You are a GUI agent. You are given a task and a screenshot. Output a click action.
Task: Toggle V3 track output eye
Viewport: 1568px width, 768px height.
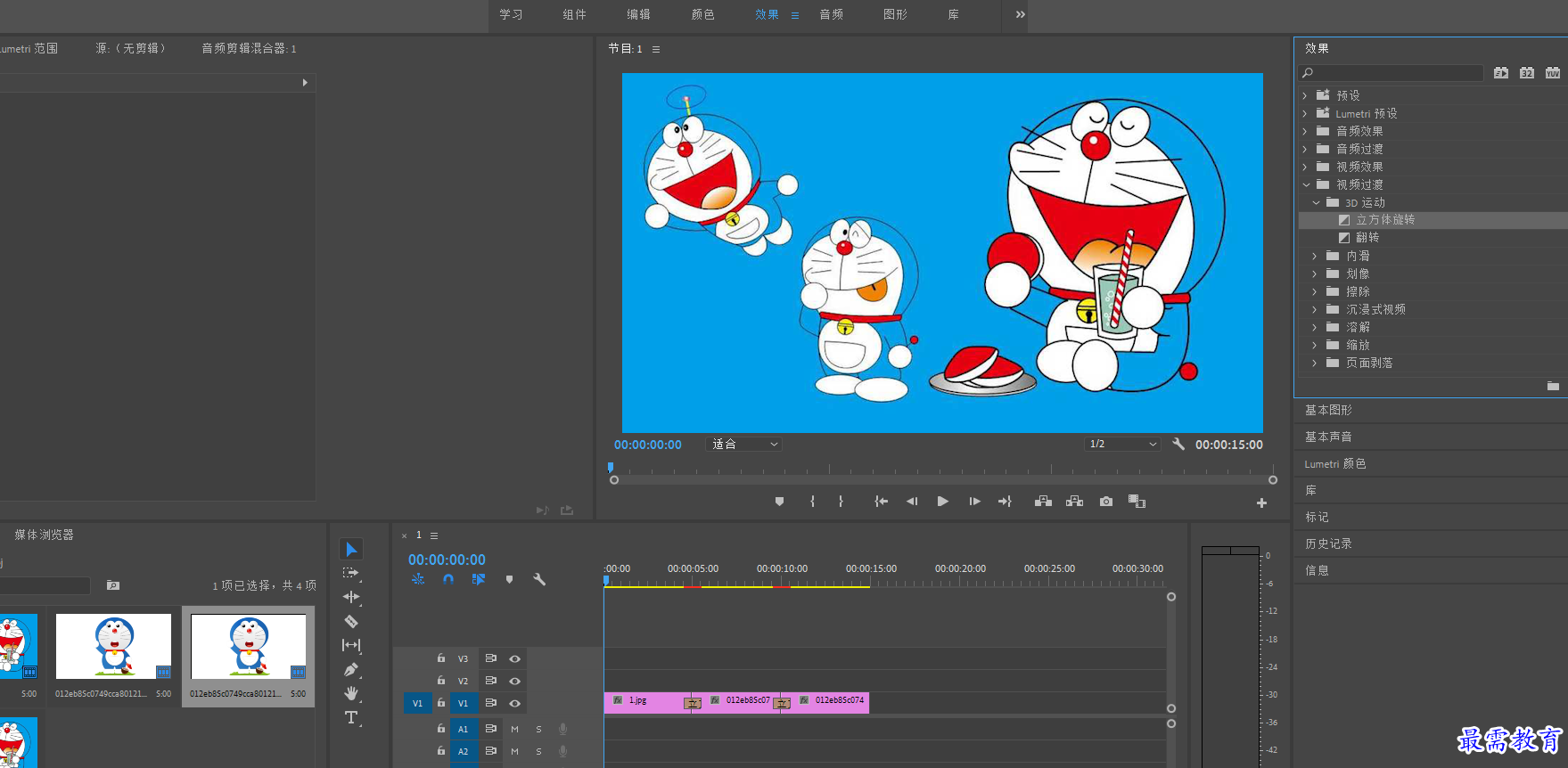pos(514,658)
